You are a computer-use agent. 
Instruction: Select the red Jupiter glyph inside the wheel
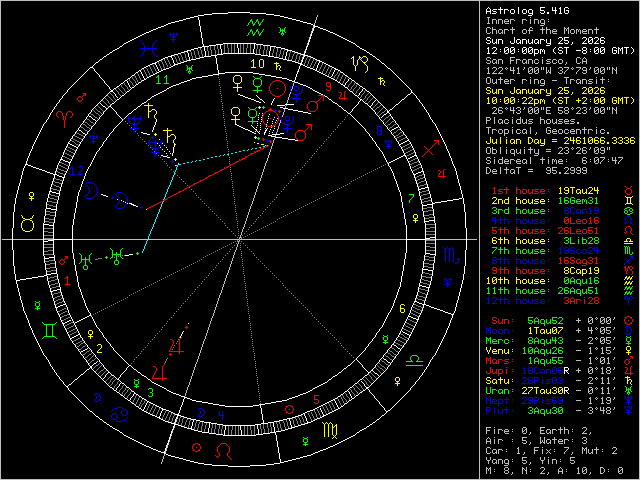(176, 347)
